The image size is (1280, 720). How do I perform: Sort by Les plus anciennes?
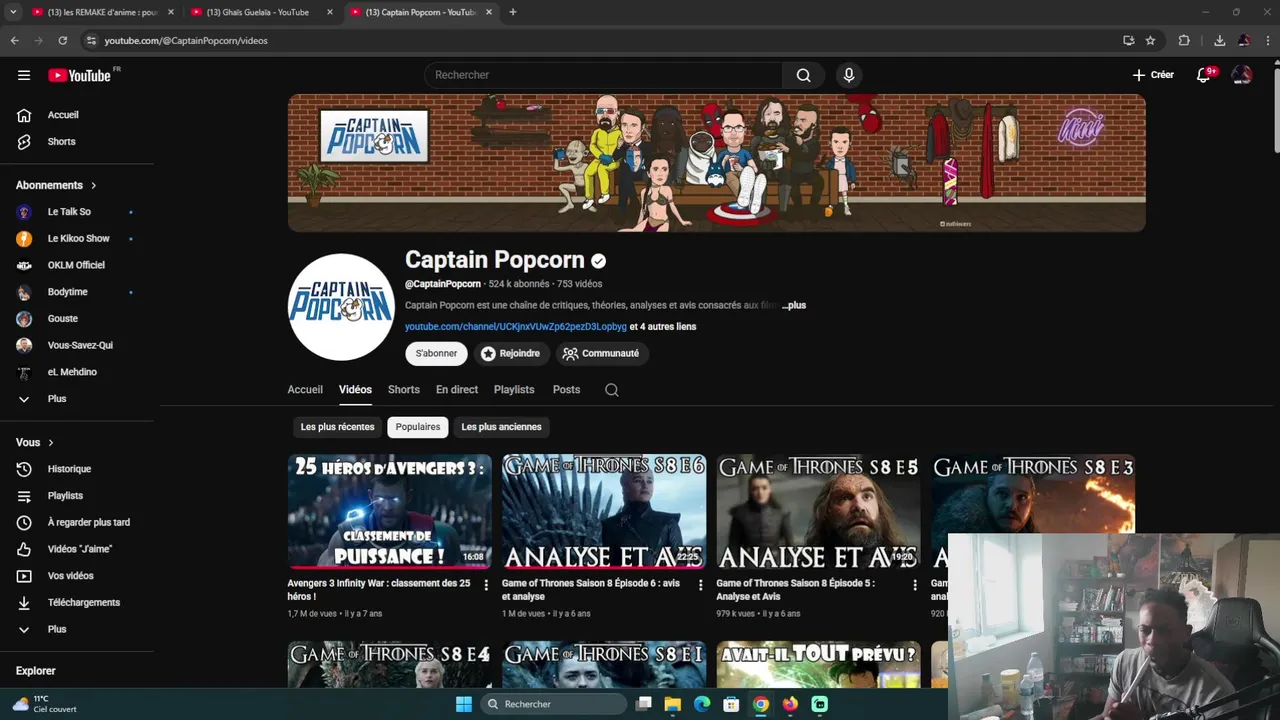coord(501,427)
